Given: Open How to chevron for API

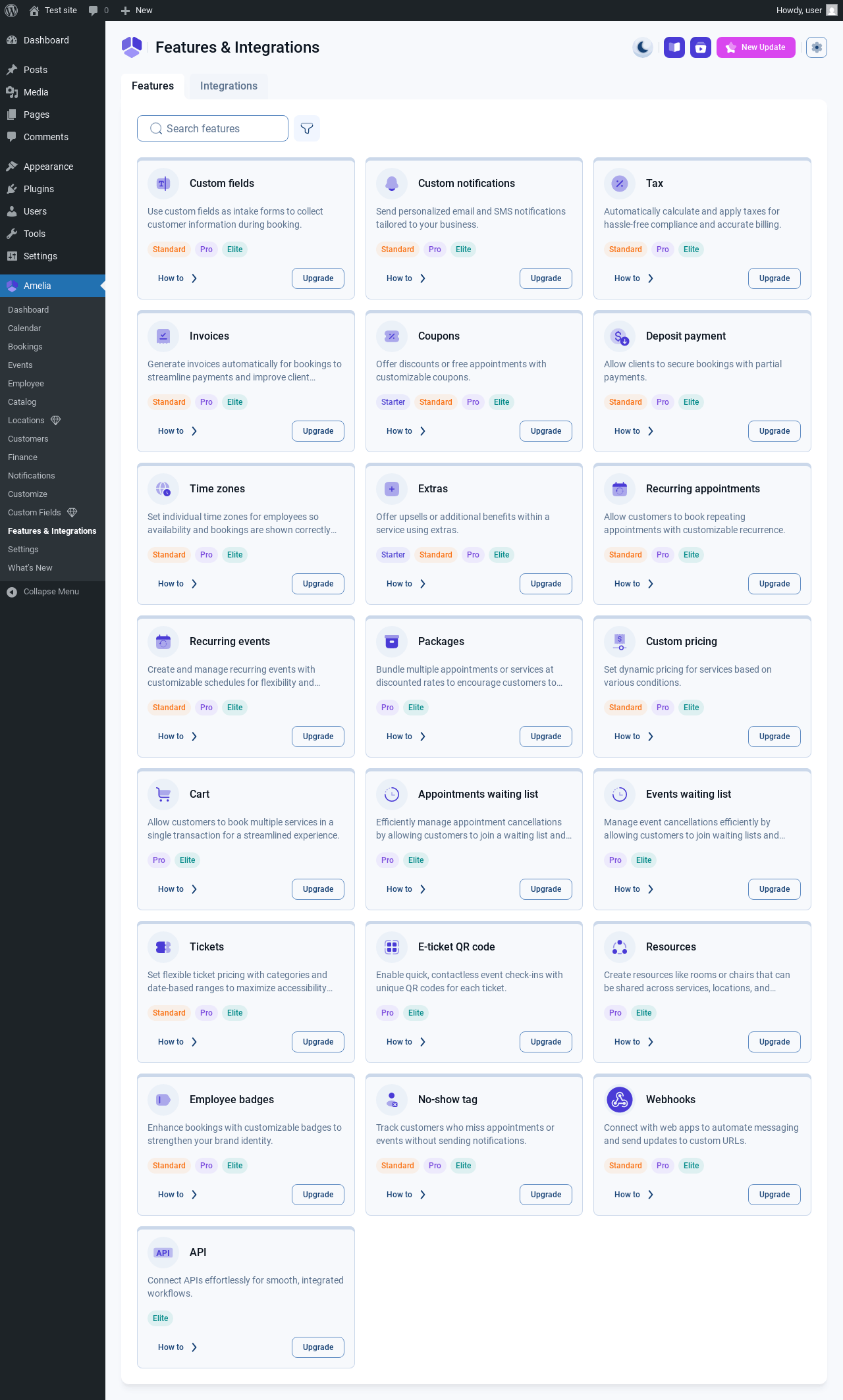Looking at the screenshot, I should 194,1347.
